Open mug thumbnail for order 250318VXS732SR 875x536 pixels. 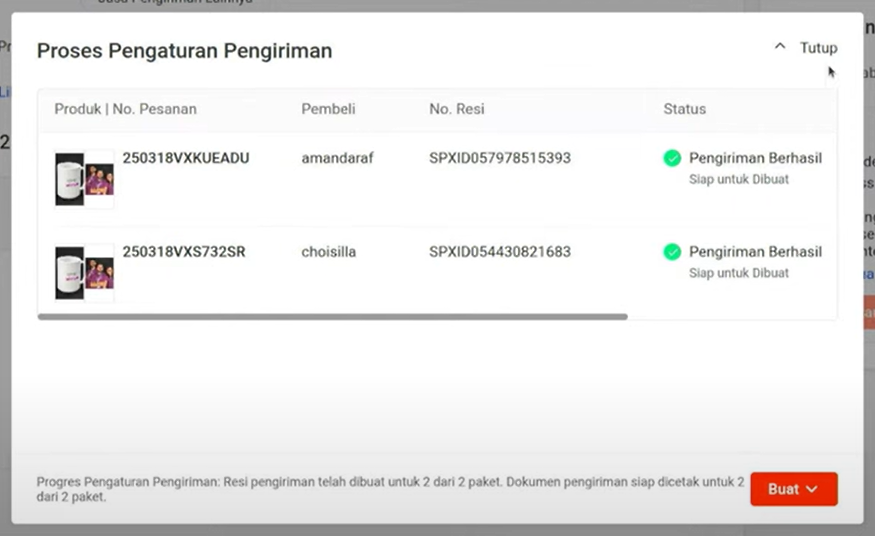tap(84, 273)
